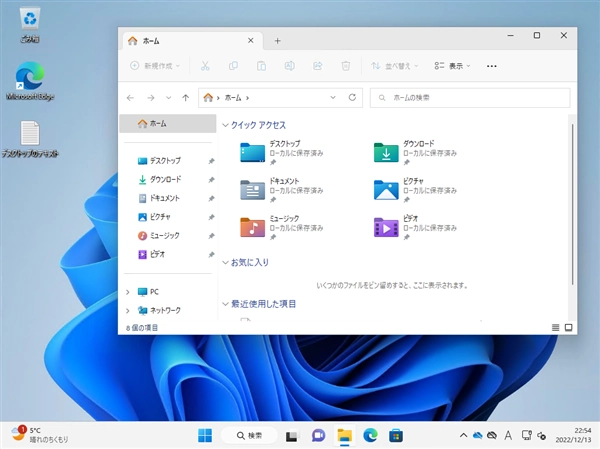Screen dimensions: 600x449
Task: Open the 並べ替え sort dropdown
Action: [x=395, y=66]
